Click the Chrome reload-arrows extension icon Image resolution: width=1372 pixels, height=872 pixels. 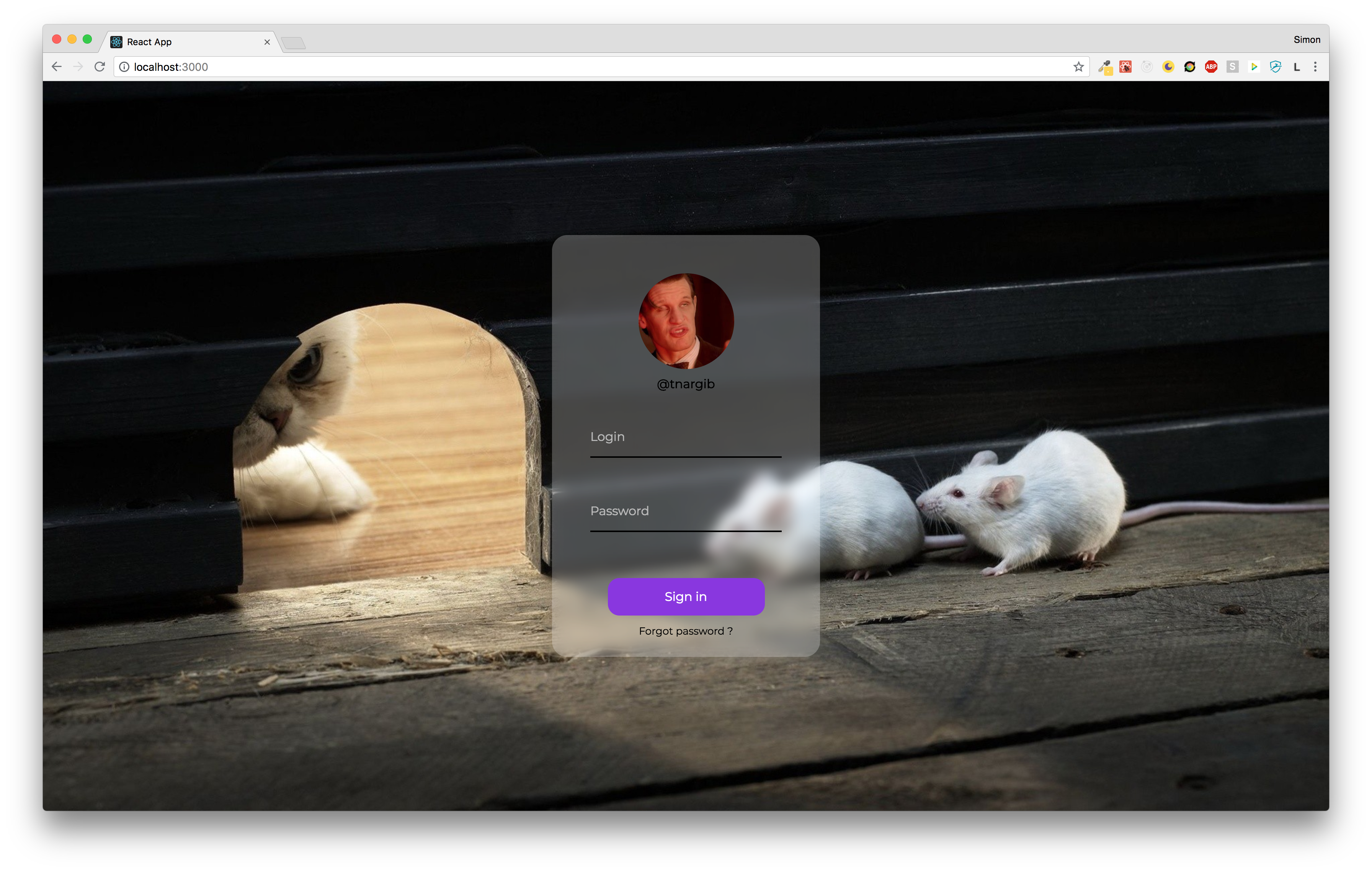click(x=1190, y=67)
